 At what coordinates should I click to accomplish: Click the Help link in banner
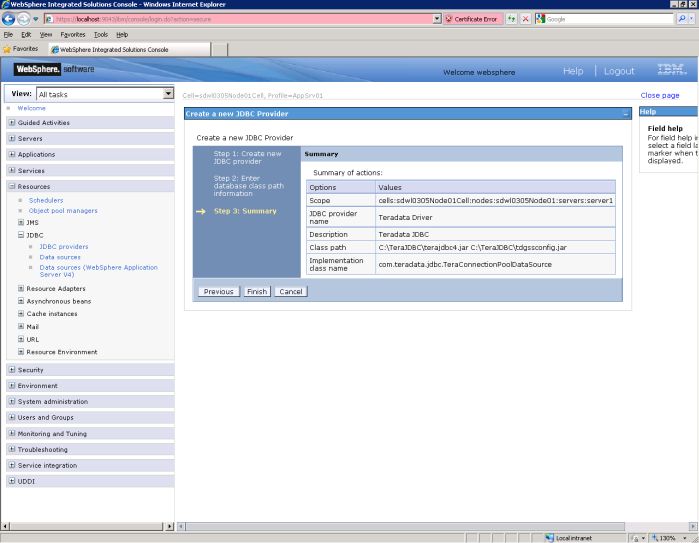click(573, 71)
